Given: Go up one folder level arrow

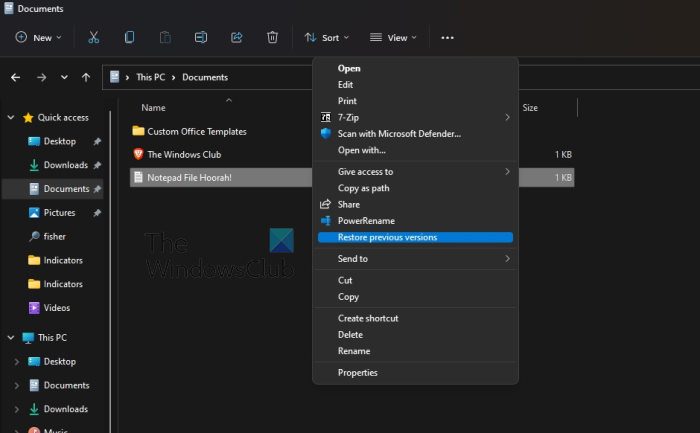Looking at the screenshot, I should point(87,77).
